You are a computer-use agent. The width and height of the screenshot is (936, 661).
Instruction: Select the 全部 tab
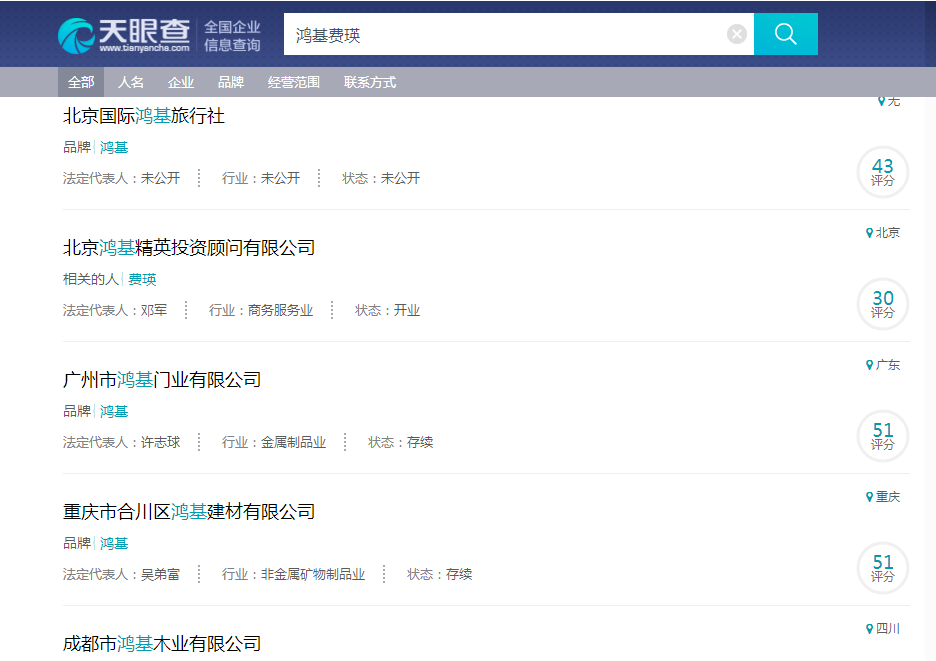pos(81,82)
